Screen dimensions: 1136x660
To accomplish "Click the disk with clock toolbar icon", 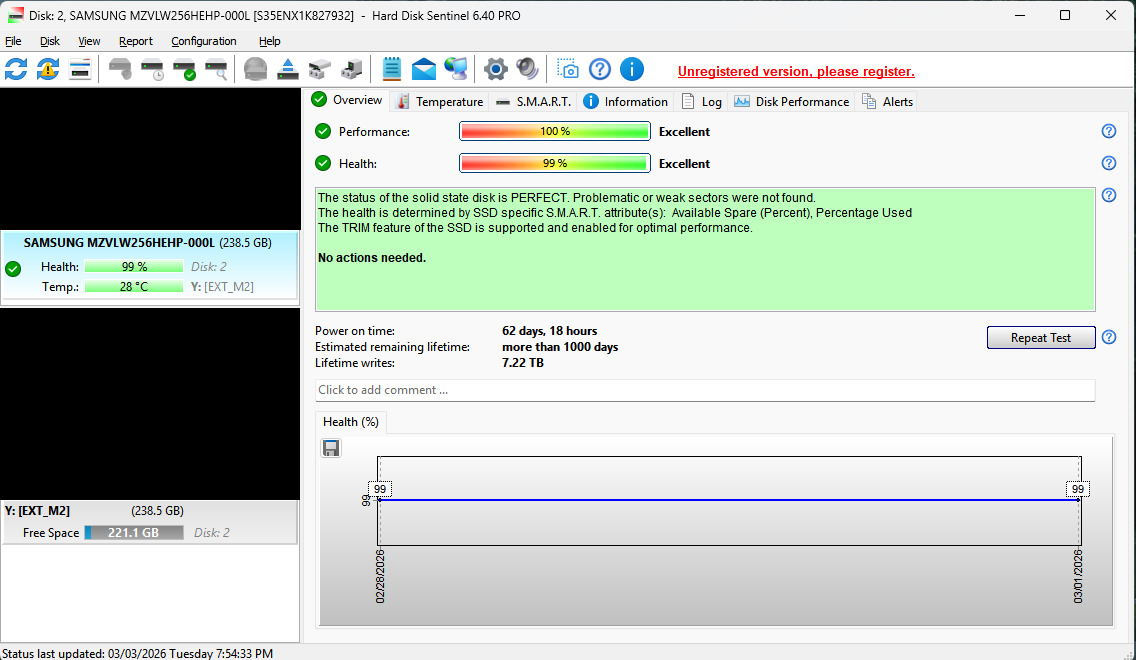I will click(x=152, y=70).
